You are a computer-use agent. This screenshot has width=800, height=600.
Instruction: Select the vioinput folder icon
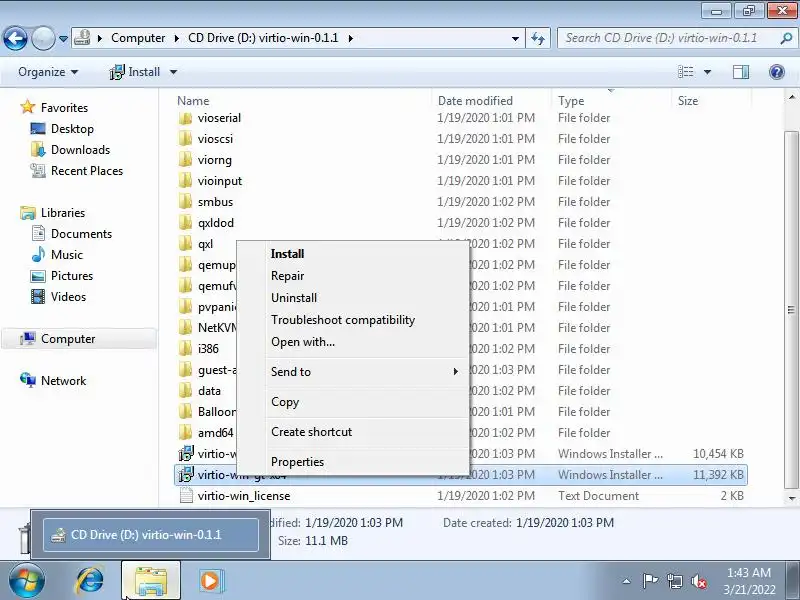click(185, 181)
